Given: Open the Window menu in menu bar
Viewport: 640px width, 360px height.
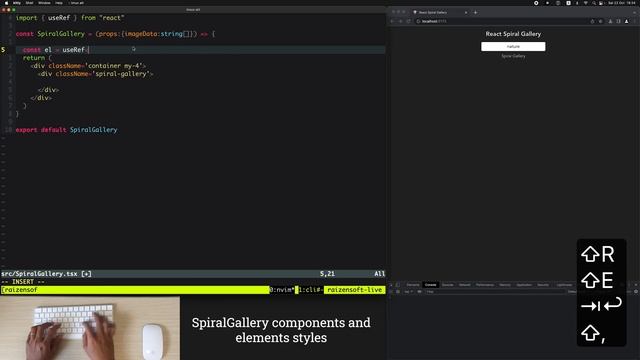Looking at the screenshot, I should pos(44,3).
